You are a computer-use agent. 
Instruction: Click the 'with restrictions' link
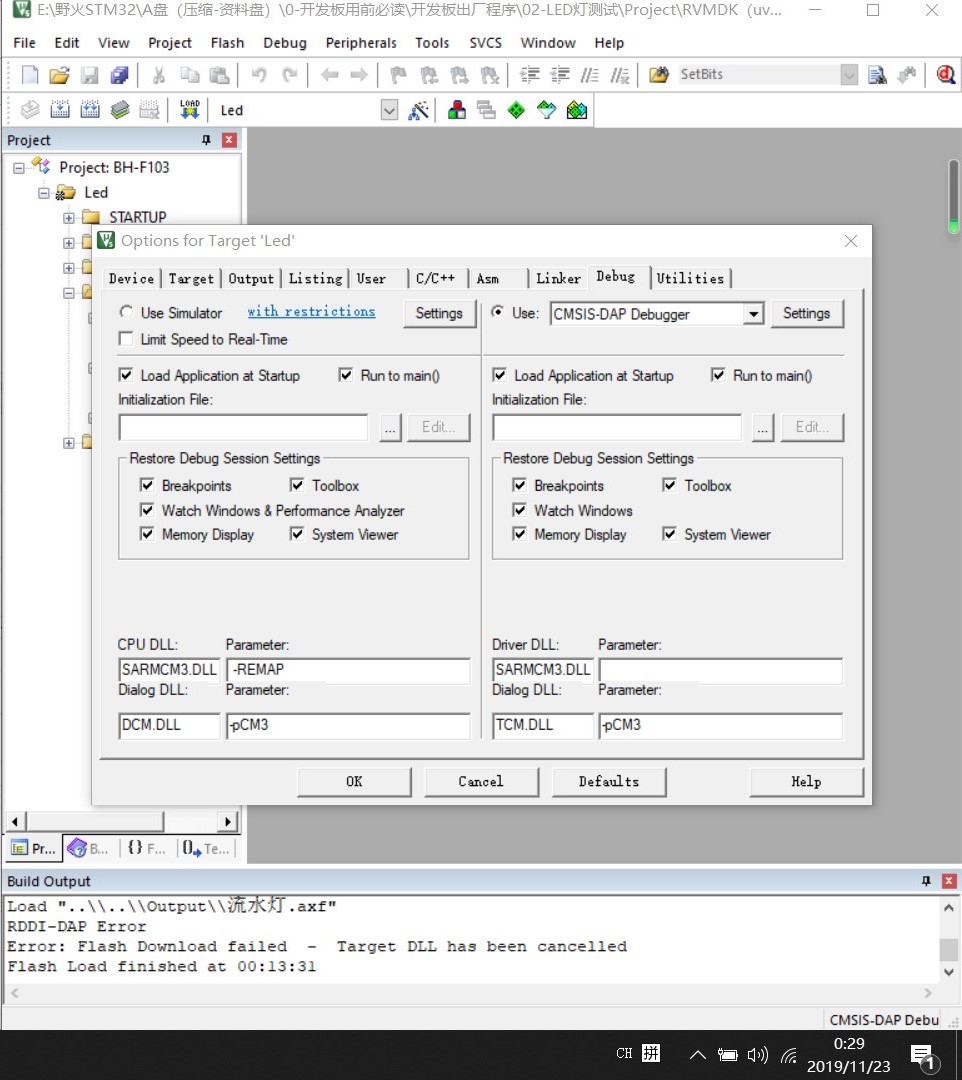tap(311, 312)
